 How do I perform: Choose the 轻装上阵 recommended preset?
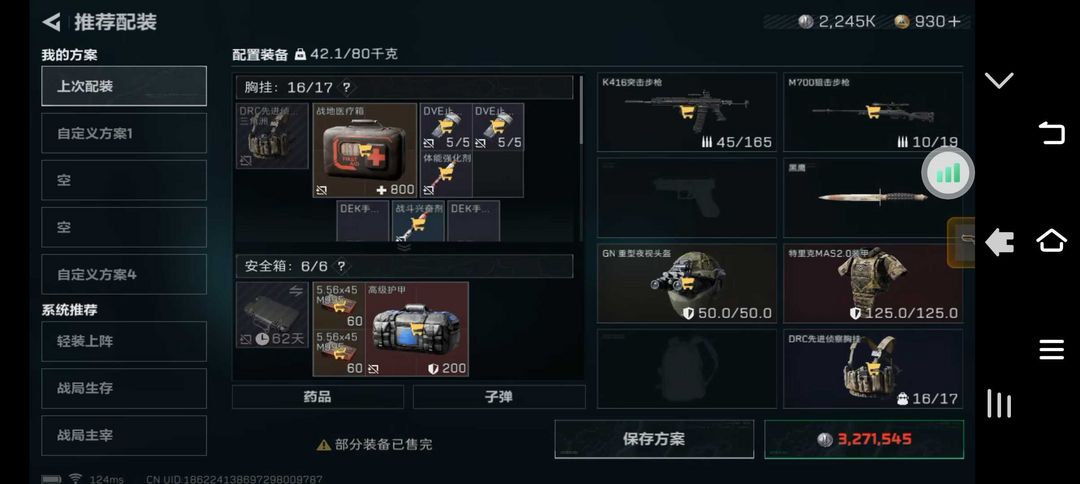pyautogui.click(x=124, y=341)
